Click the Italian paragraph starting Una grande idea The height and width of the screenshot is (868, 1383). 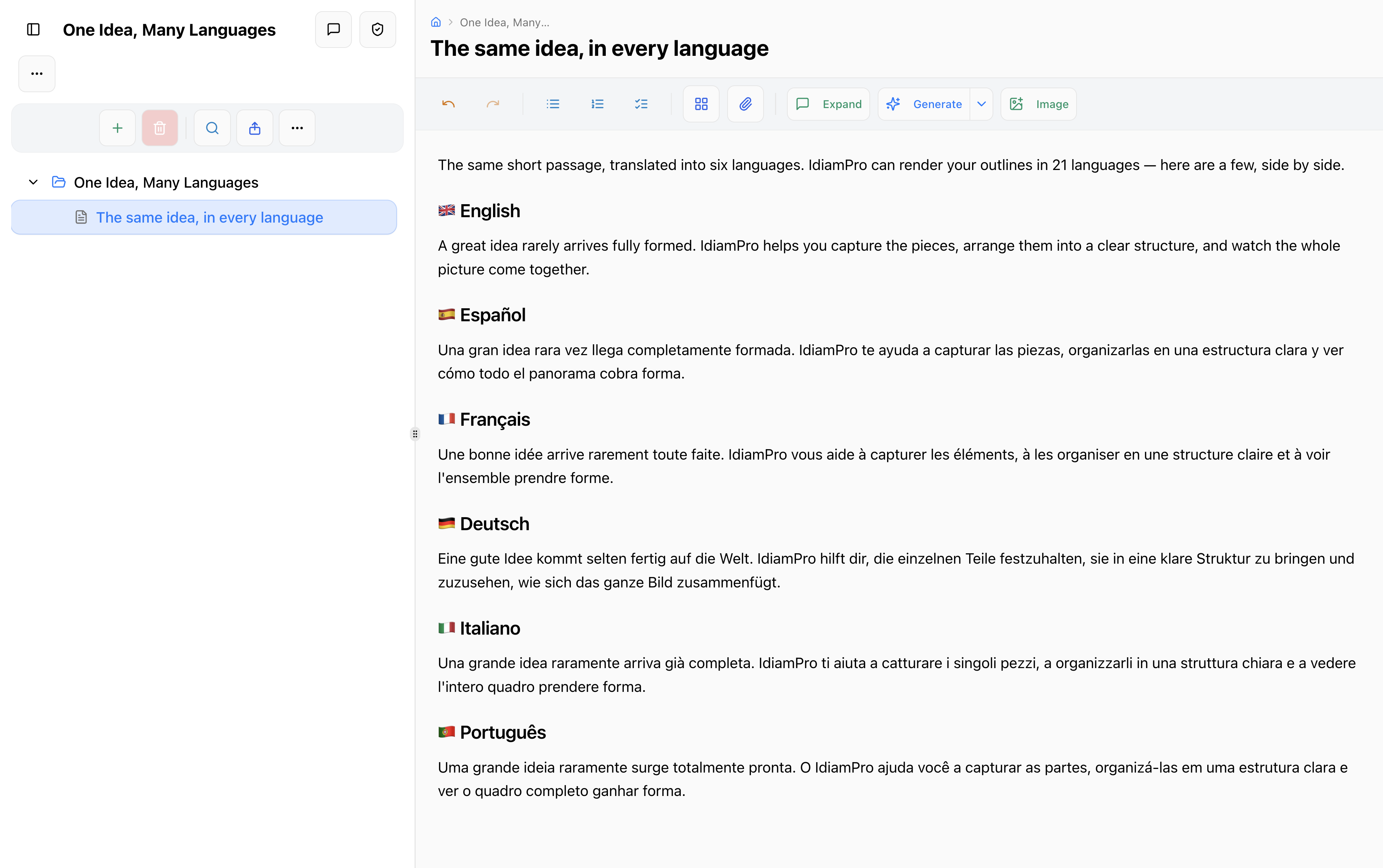pyautogui.click(x=897, y=675)
